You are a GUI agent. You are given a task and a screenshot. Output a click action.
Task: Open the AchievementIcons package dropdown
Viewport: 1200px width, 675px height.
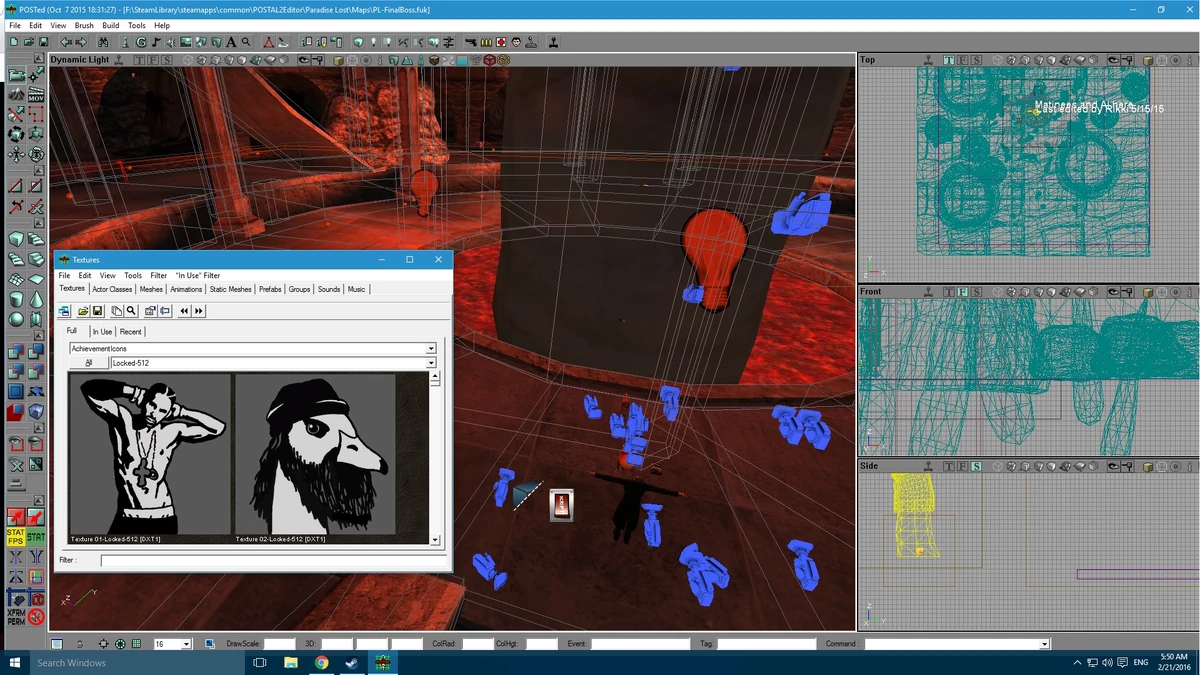click(430, 348)
